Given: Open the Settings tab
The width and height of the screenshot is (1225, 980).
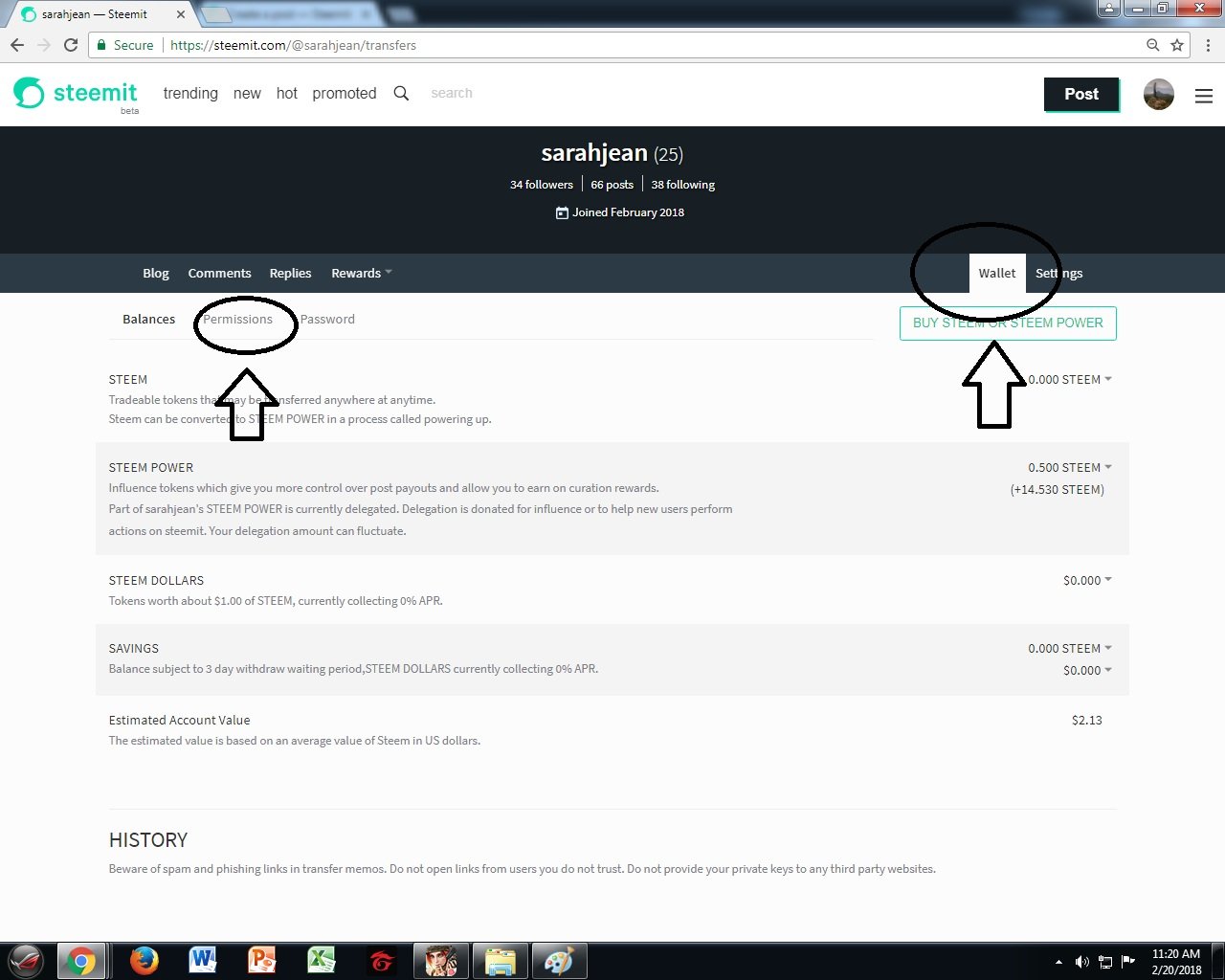Looking at the screenshot, I should (1058, 273).
